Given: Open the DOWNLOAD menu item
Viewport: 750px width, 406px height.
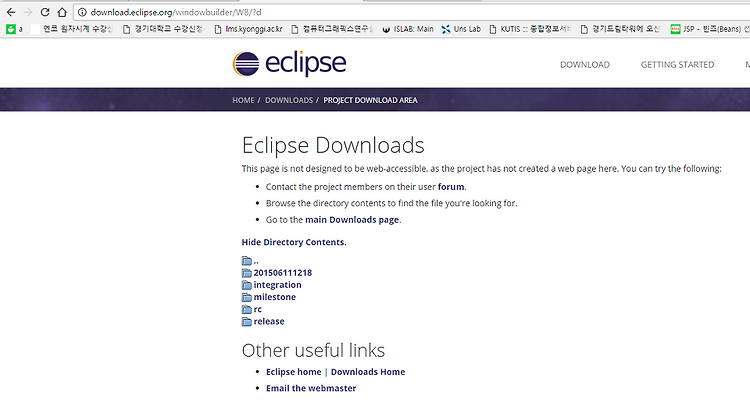Looking at the screenshot, I should pos(585,65).
